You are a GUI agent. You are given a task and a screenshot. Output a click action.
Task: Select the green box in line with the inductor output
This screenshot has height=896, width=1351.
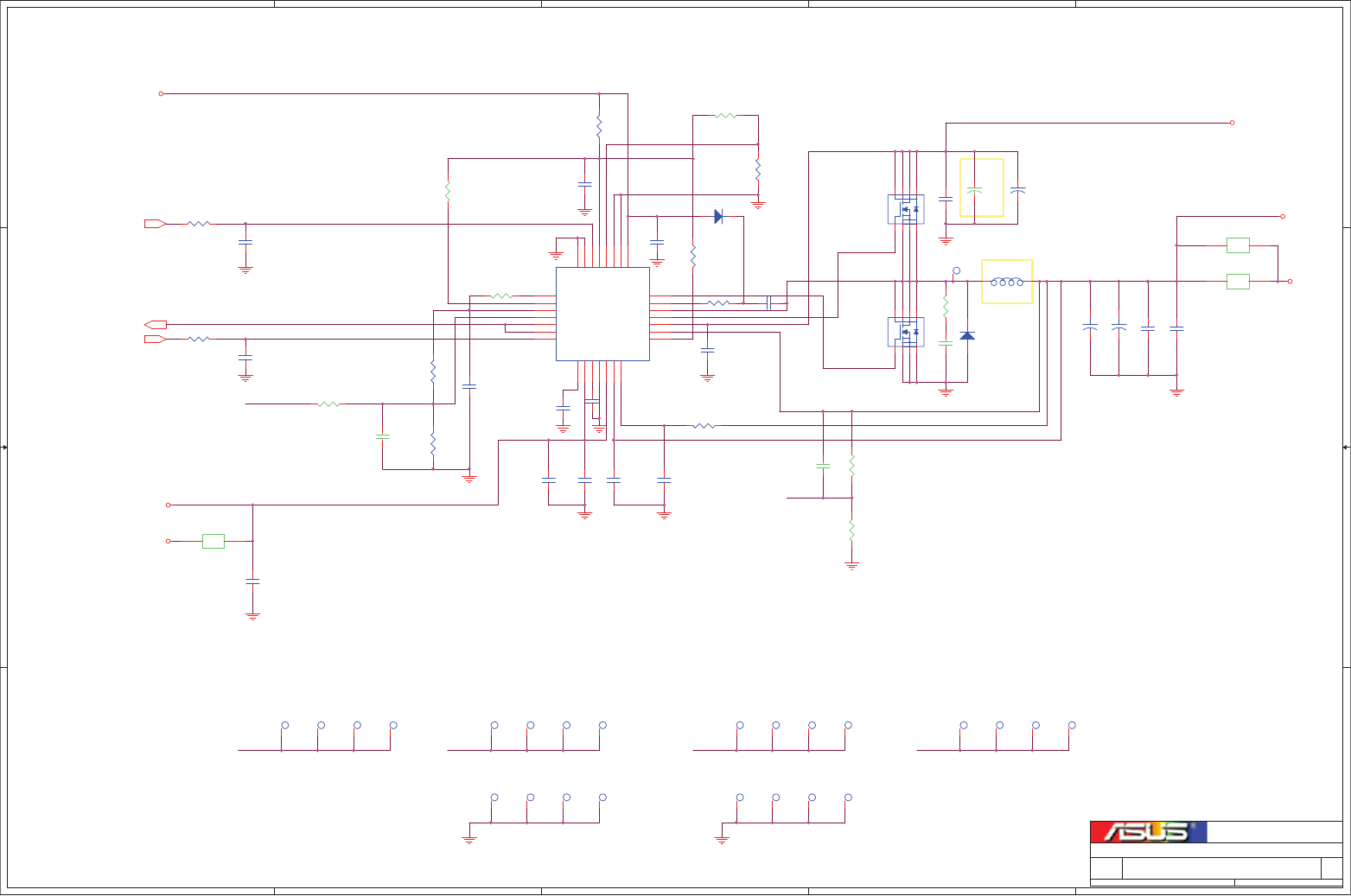pos(1238,281)
